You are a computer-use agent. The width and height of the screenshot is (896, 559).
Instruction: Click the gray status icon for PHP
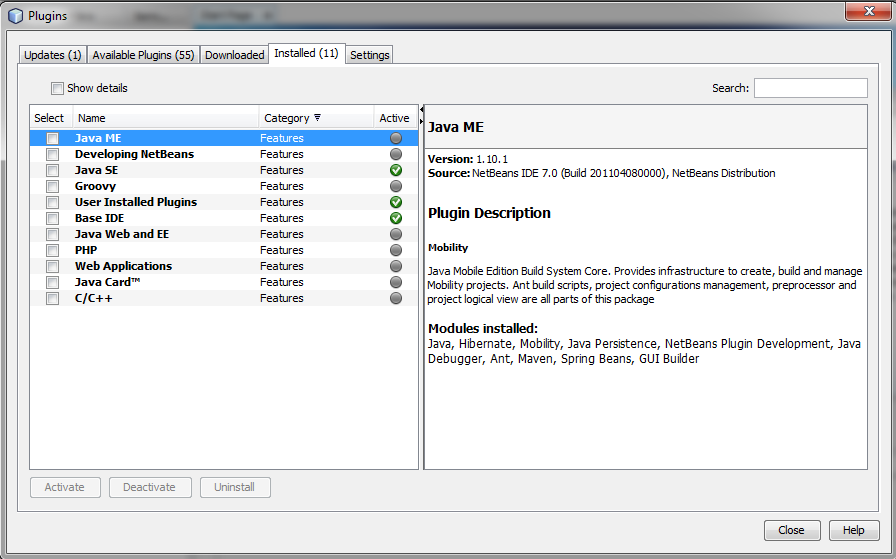395,250
